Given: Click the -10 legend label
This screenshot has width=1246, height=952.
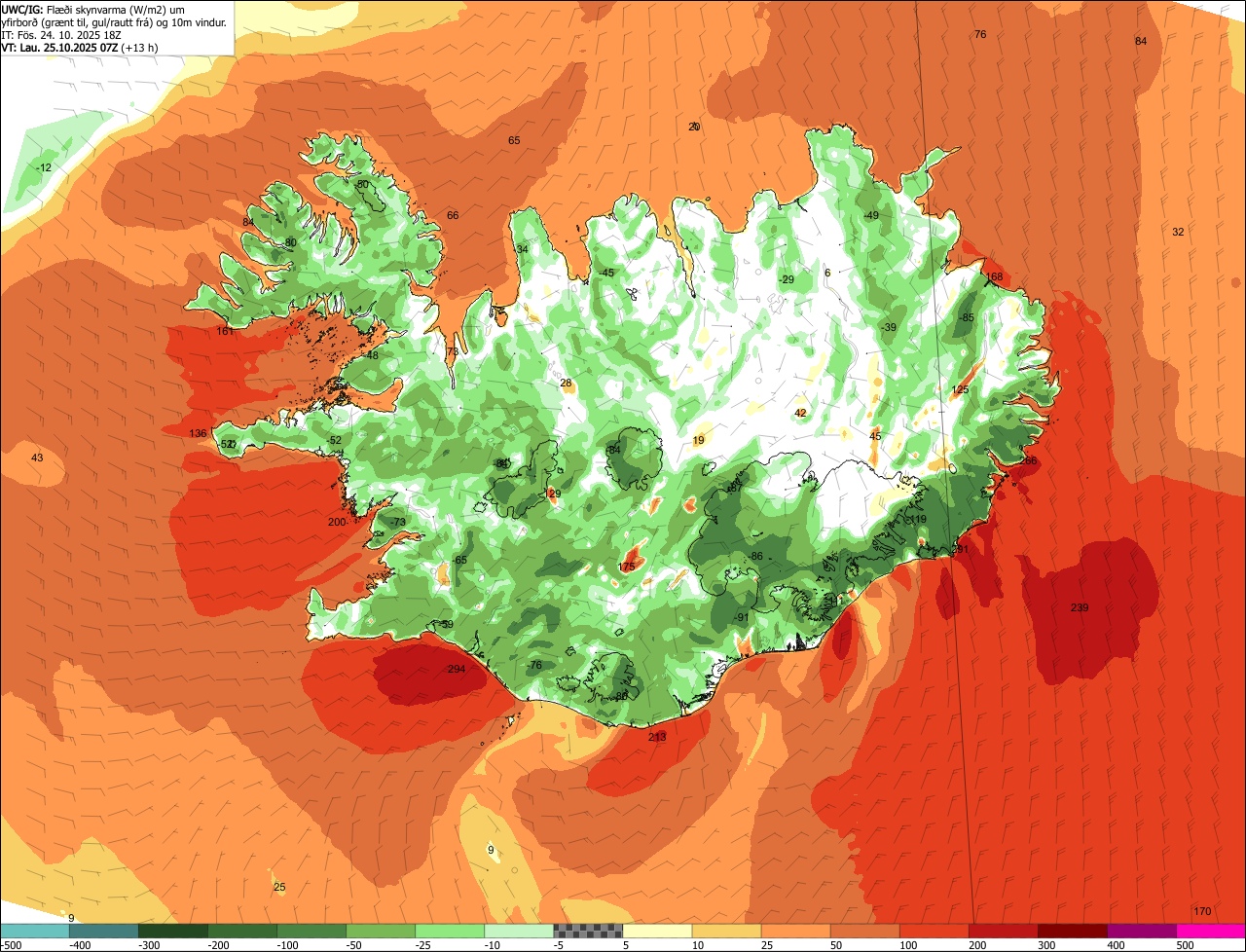Looking at the screenshot, I should point(495,944).
